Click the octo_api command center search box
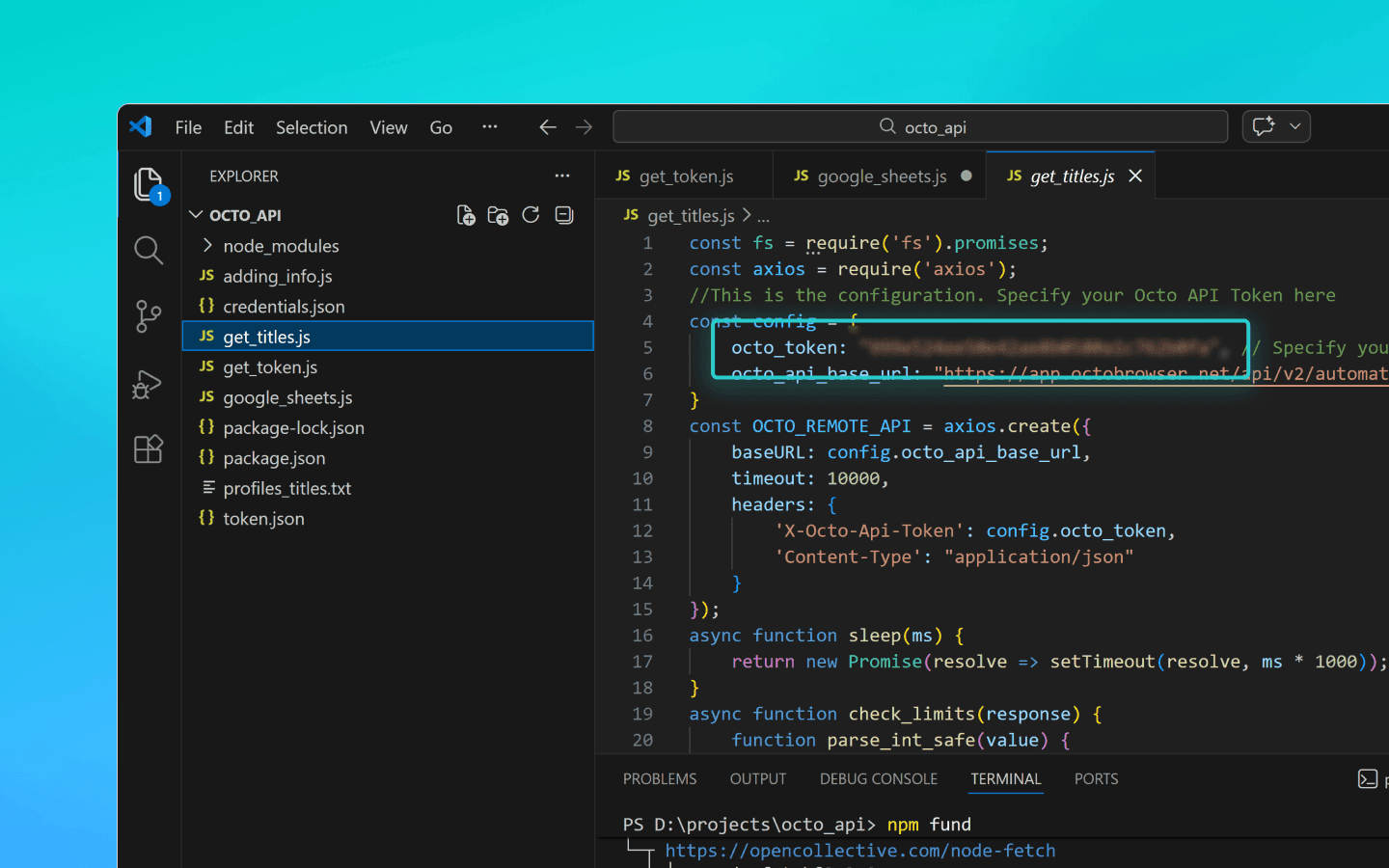This screenshot has height=868, width=1389. pyautogui.click(x=920, y=127)
